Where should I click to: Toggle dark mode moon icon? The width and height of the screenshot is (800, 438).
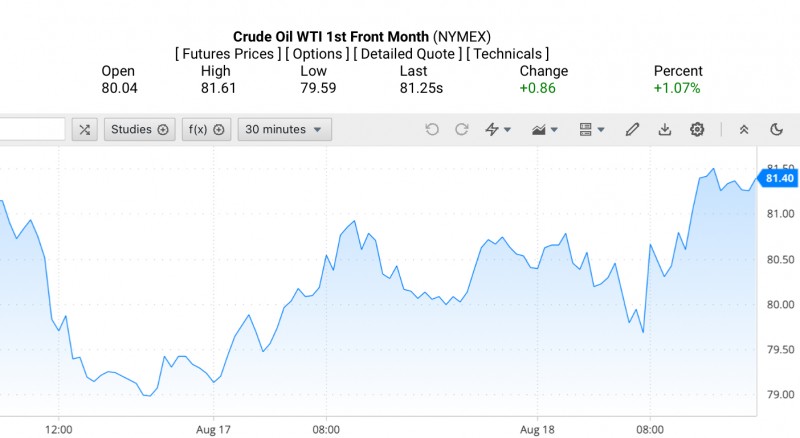(x=777, y=129)
